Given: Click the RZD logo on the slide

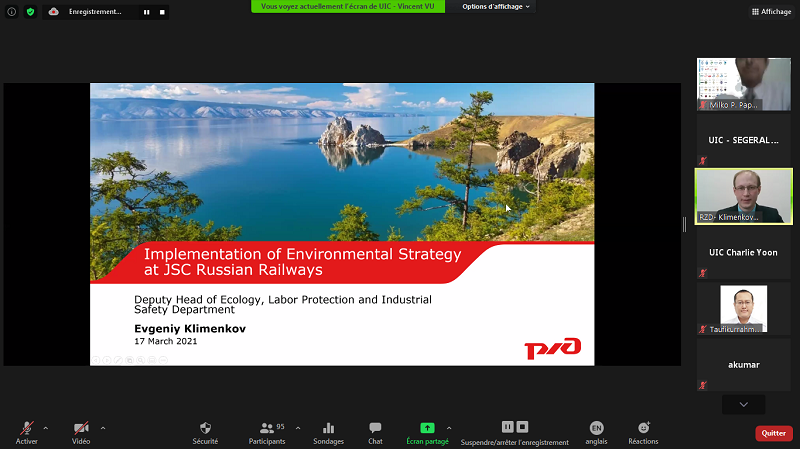Looking at the screenshot, I should pyautogui.click(x=553, y=348).
